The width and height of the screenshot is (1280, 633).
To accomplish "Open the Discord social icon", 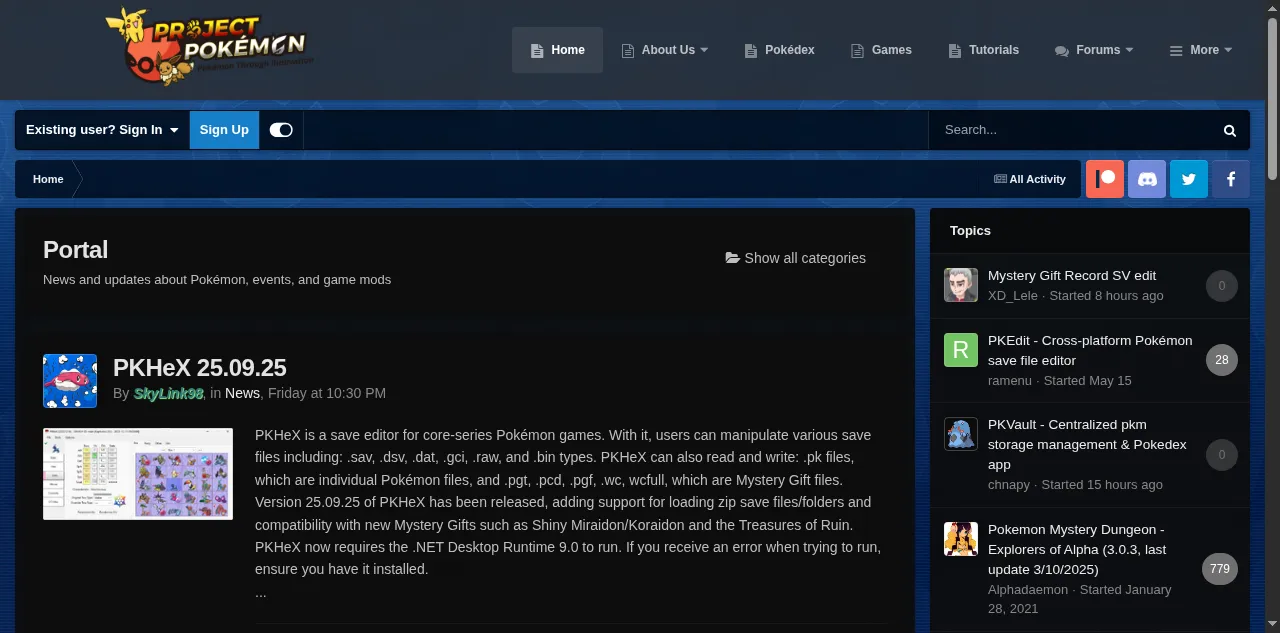I will click(1147, 179).
